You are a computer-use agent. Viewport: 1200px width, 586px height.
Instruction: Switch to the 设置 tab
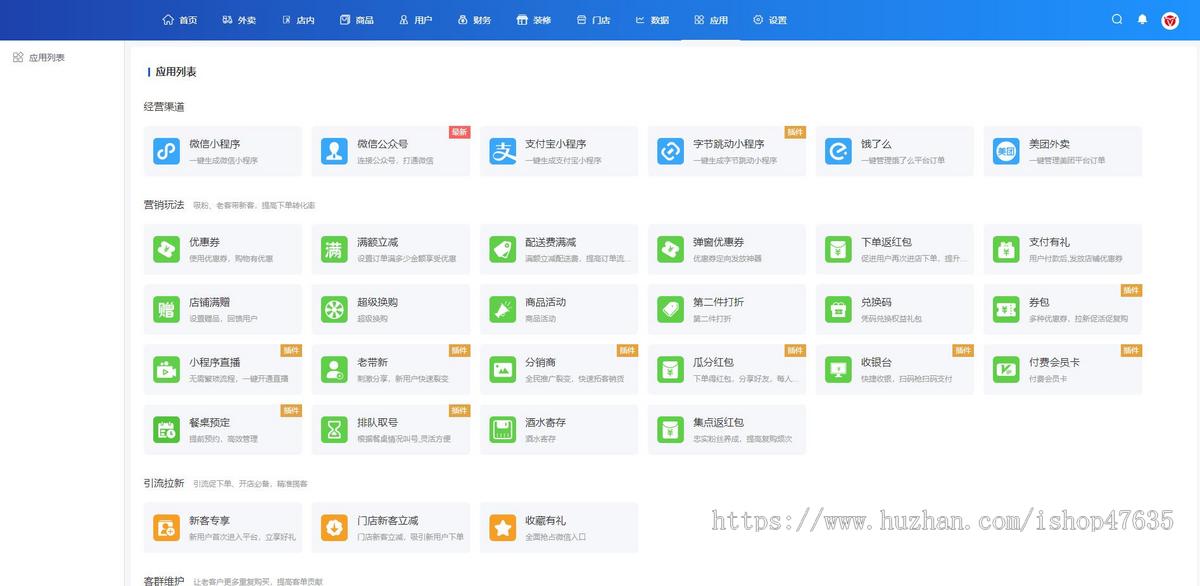point(770,20)
